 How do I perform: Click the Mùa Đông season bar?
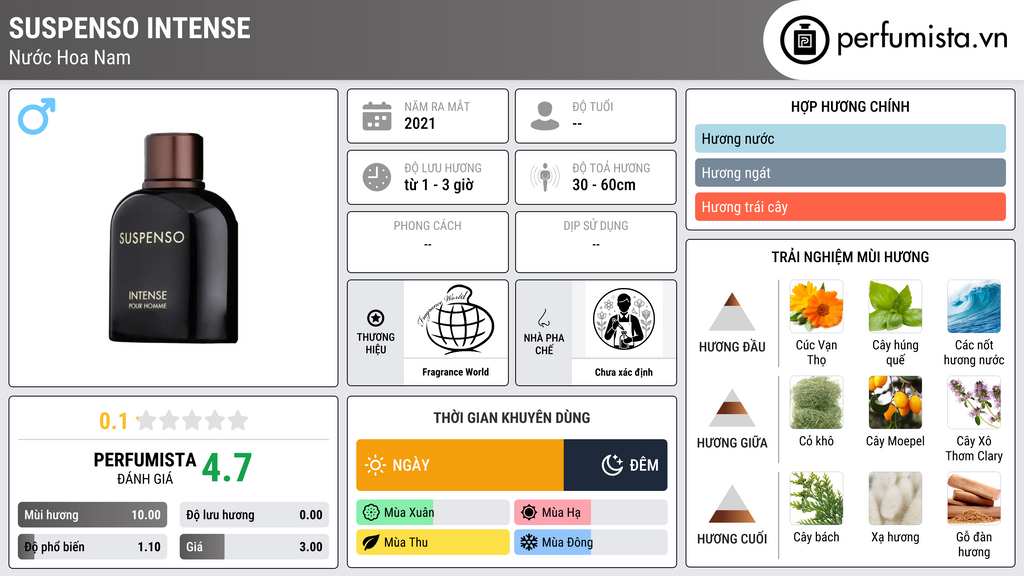(x=590, y=542)
